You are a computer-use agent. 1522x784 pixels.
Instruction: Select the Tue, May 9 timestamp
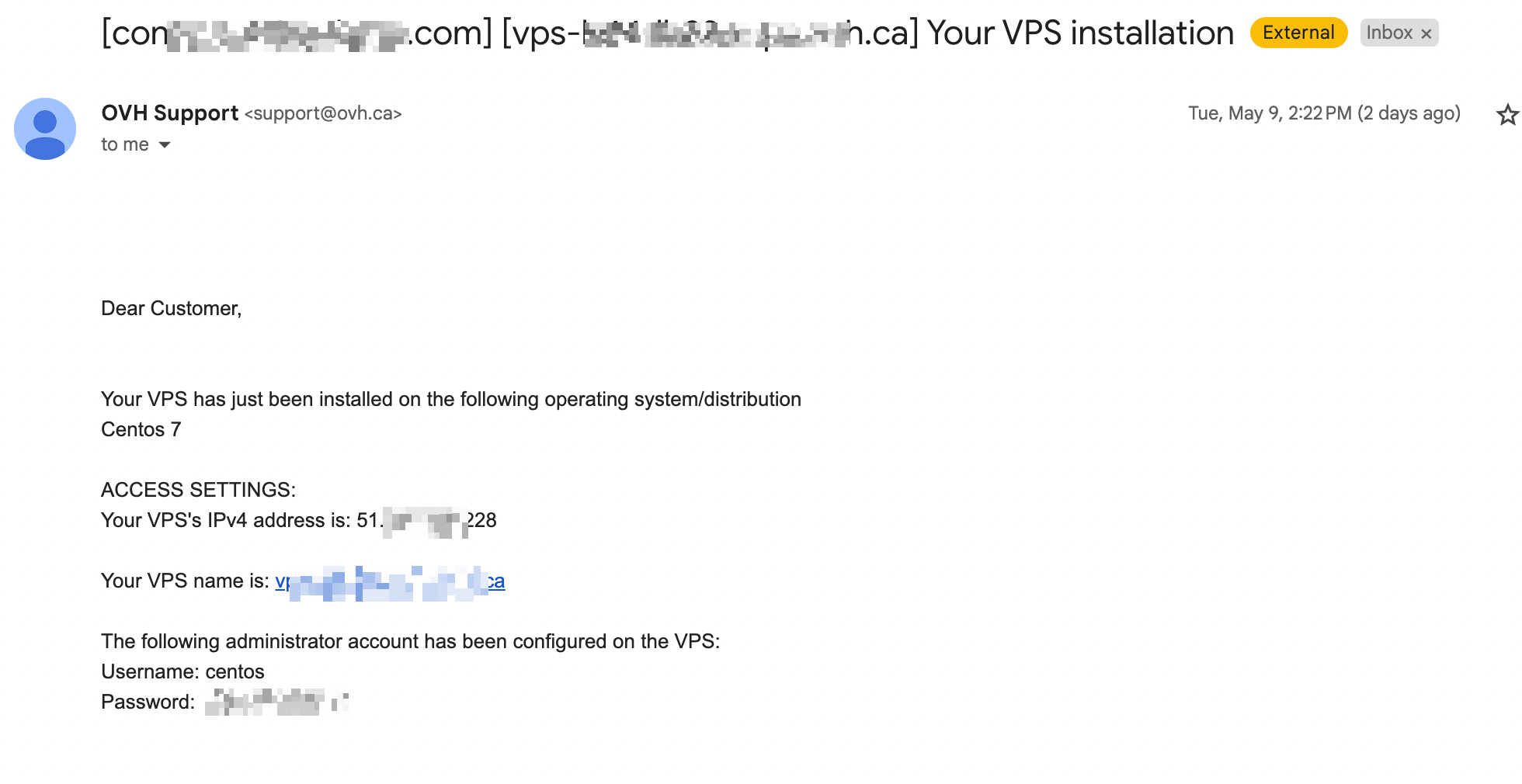(x=1324, y=113)
